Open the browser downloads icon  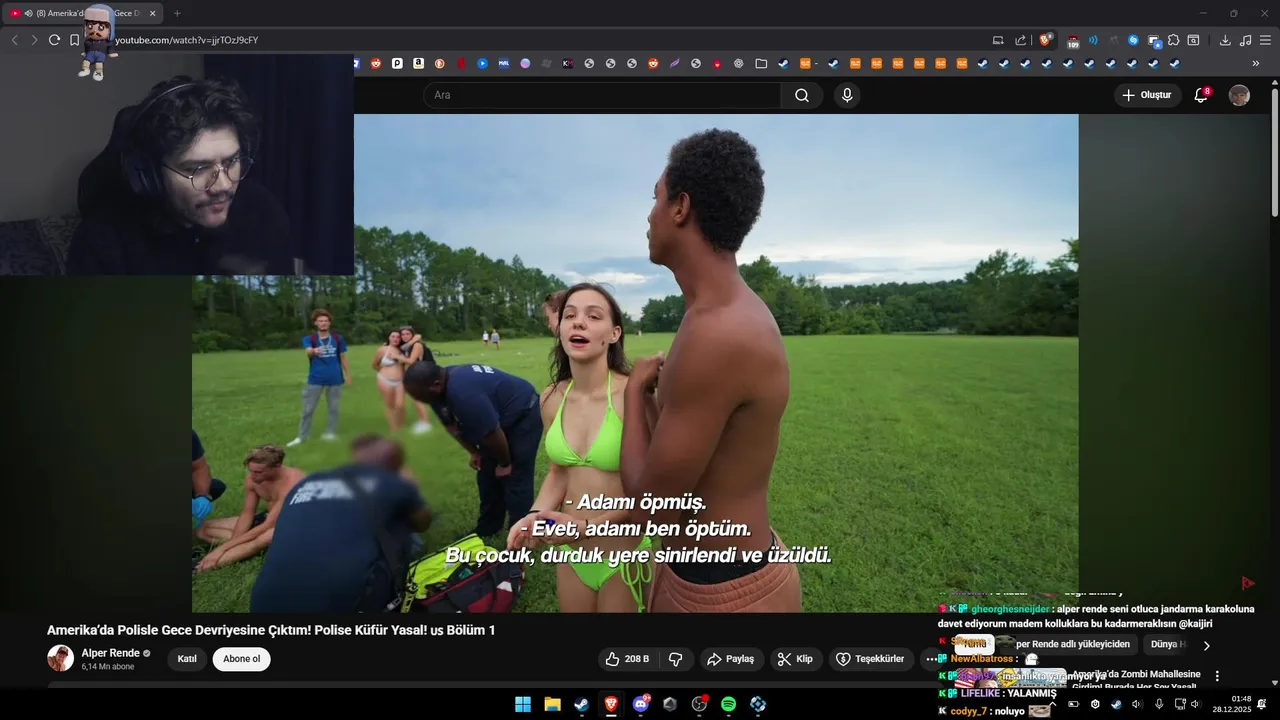click(1225, 40)
